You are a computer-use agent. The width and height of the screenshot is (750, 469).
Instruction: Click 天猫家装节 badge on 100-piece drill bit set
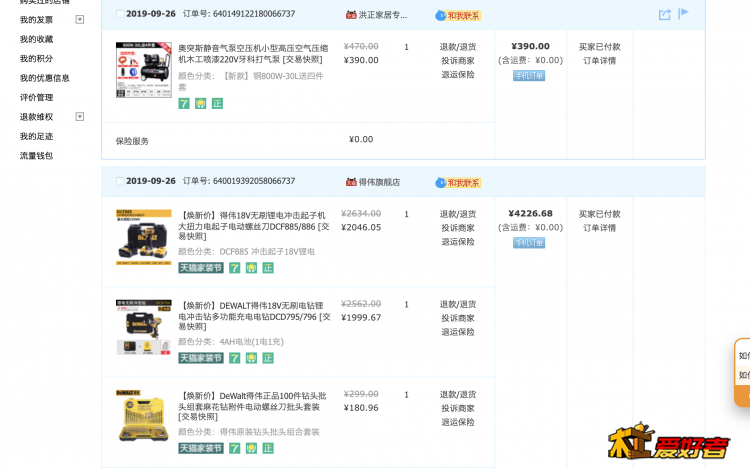201,448
